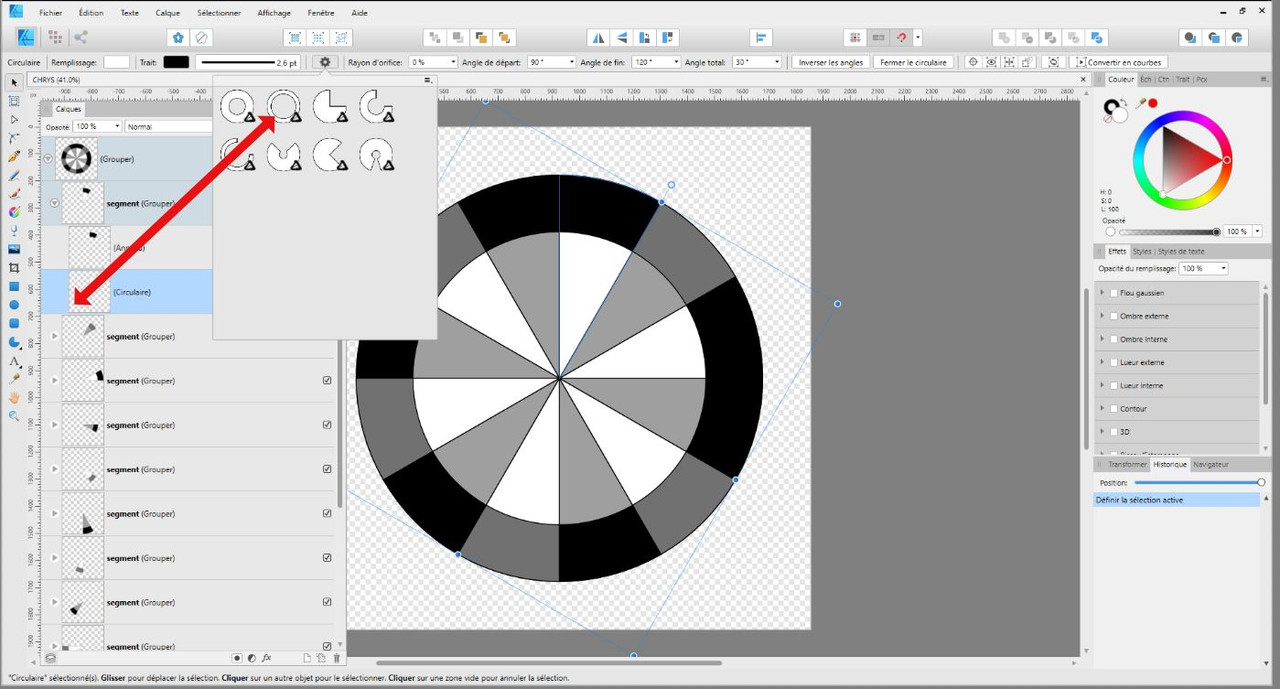This screenshot has height=689, width=1280.
Task: Tick the Ombre externe checkbox
Action: [1113, 316]
